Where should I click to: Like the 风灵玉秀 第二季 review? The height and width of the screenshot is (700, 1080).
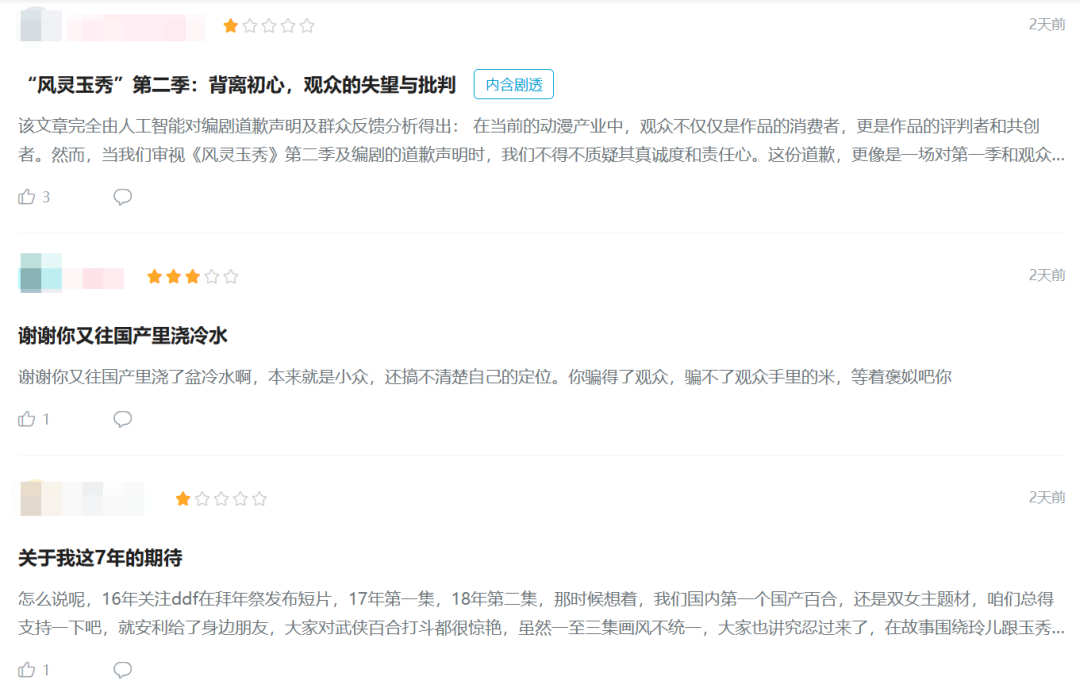27,197
